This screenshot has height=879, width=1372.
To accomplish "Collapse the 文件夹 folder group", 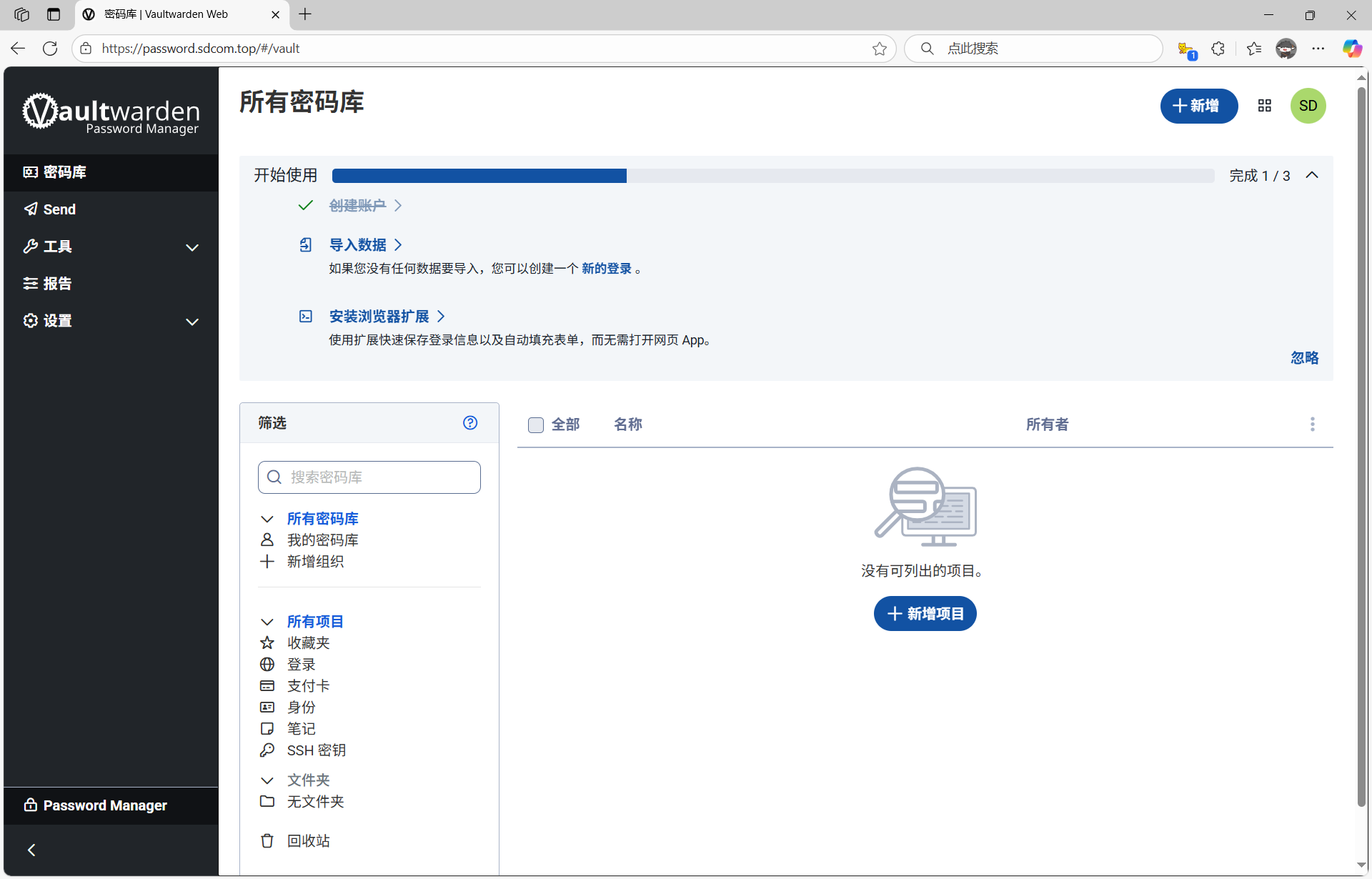I will 267,780.
